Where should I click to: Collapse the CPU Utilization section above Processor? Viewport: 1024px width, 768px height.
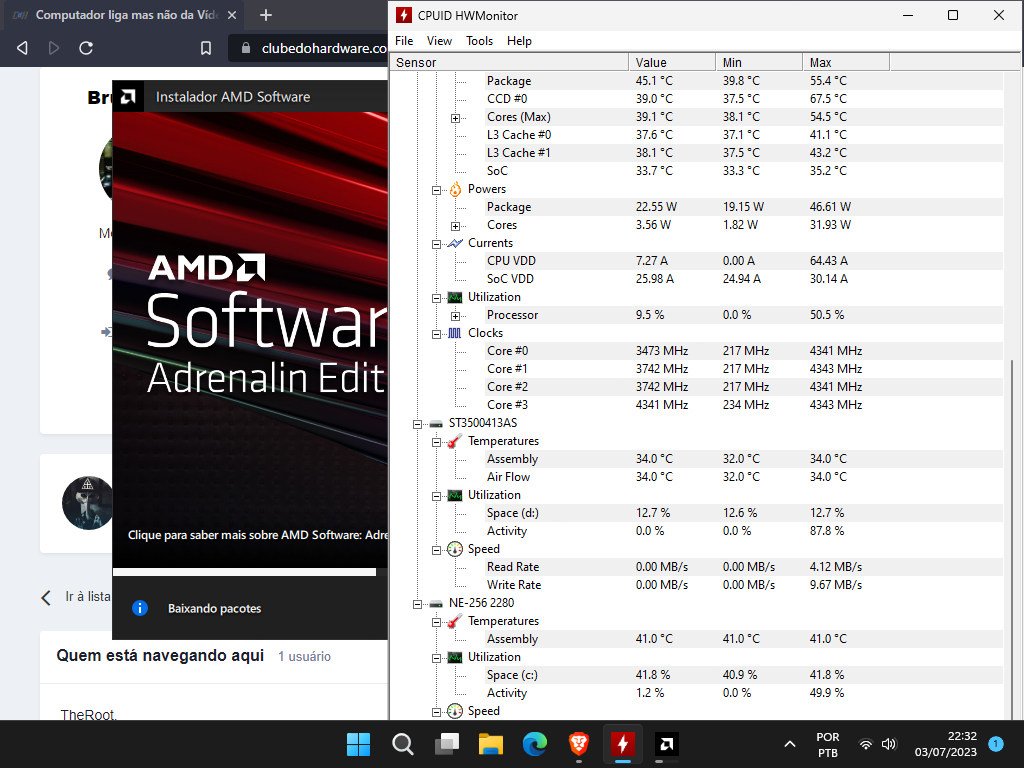(436, 298)
